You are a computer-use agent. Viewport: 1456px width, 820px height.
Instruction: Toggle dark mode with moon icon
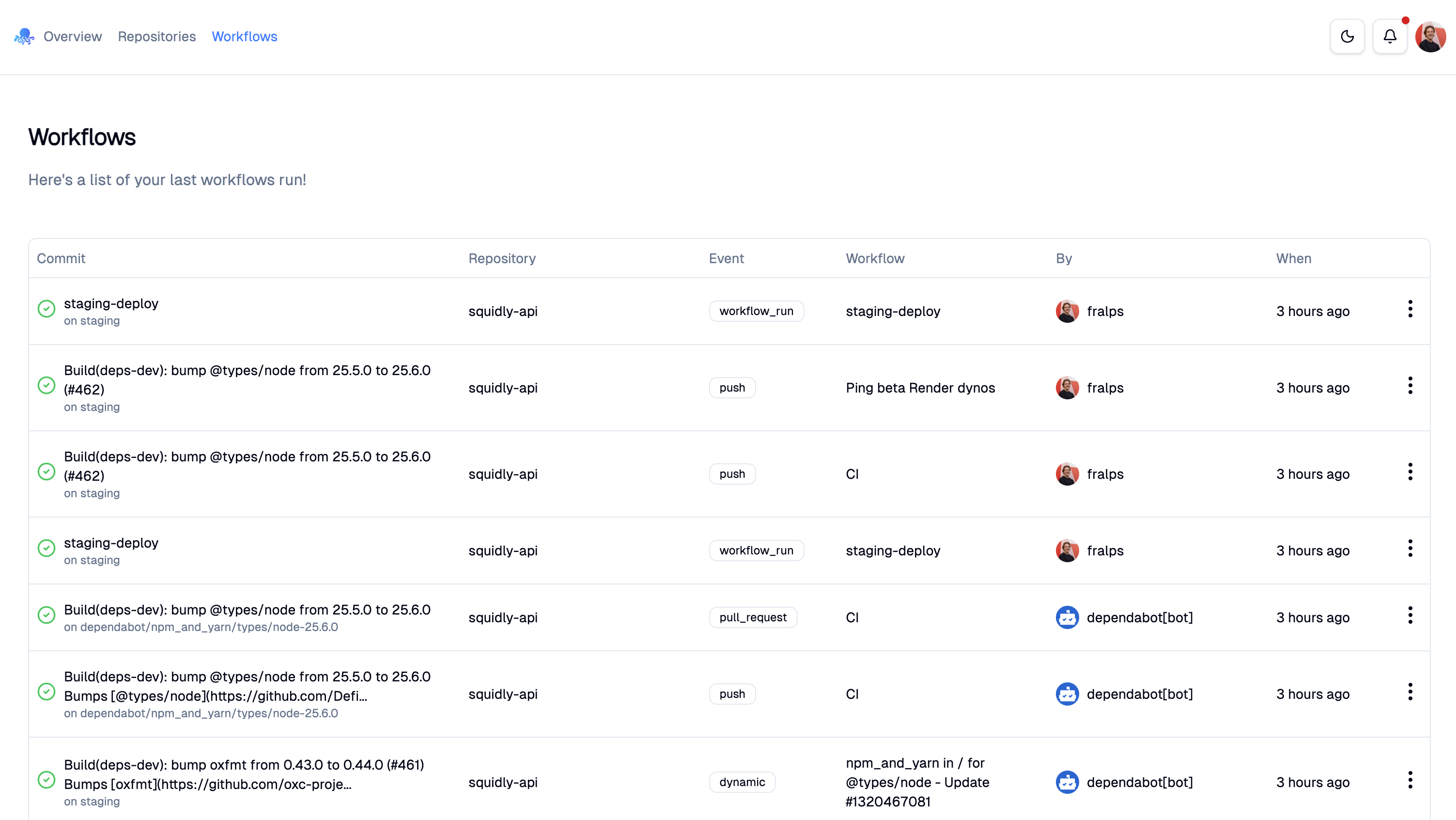click(1347, 36)
